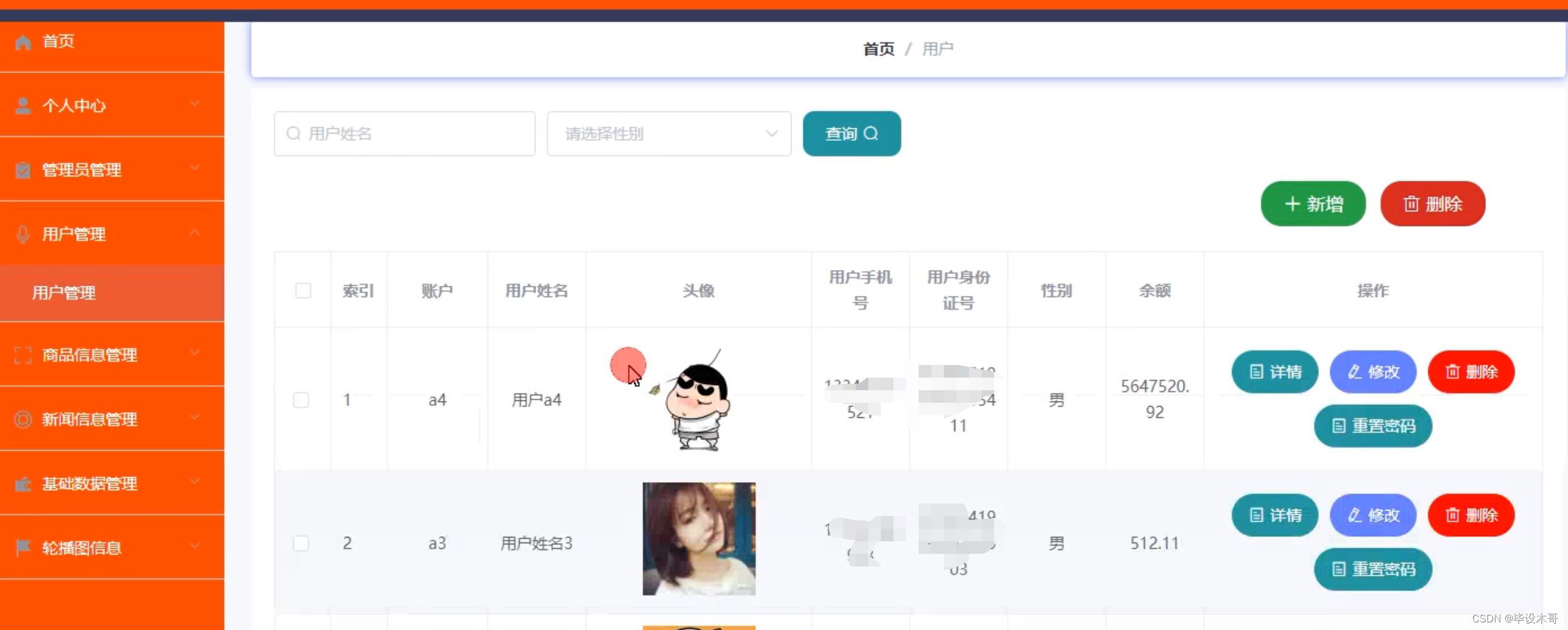Viewport: 1568px width, 630px height.
Task: Click the document icon on 详情 for a4
Action: [x=1257, y=372]
